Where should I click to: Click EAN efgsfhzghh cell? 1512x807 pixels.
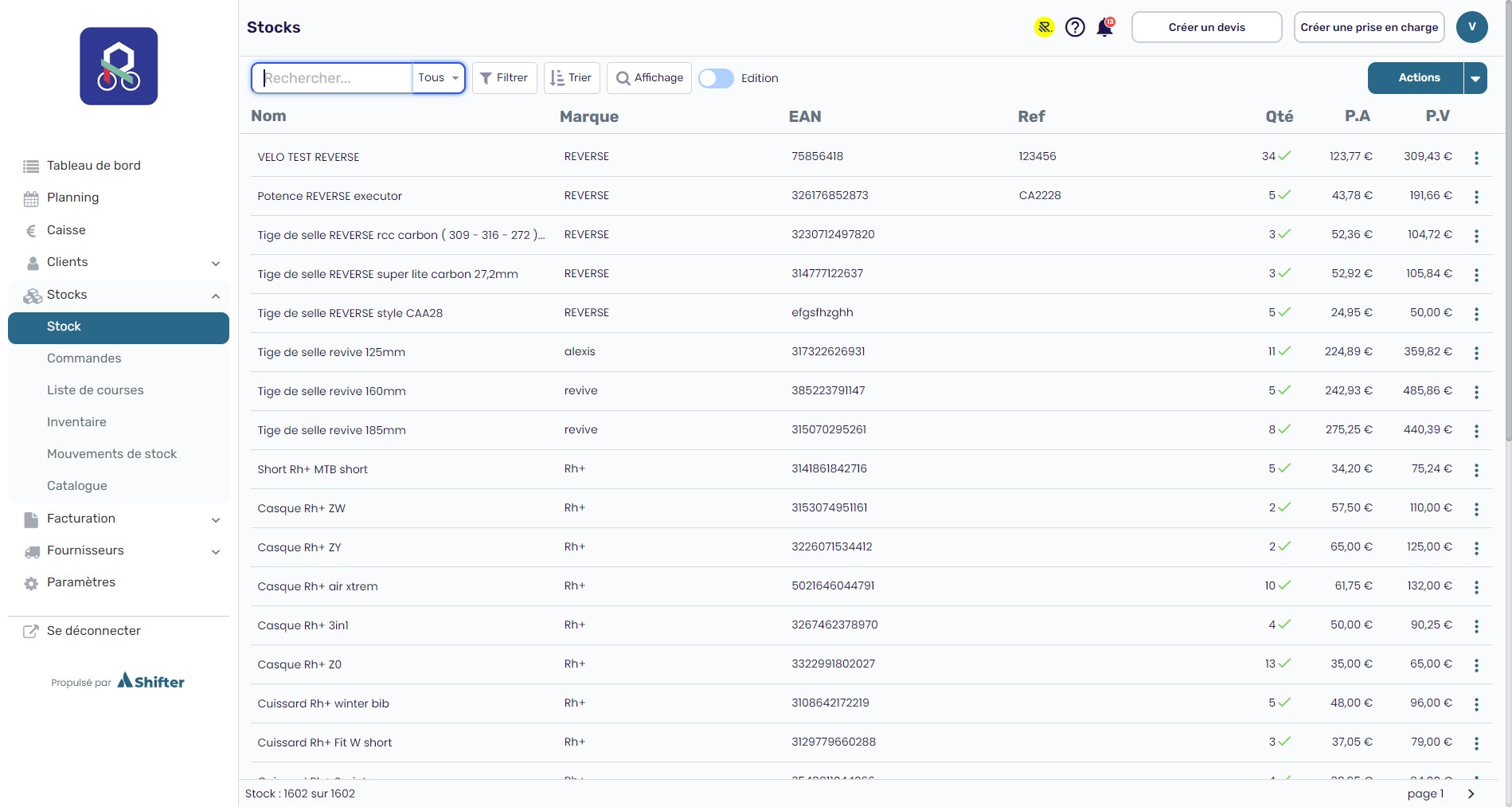(822, 312)
